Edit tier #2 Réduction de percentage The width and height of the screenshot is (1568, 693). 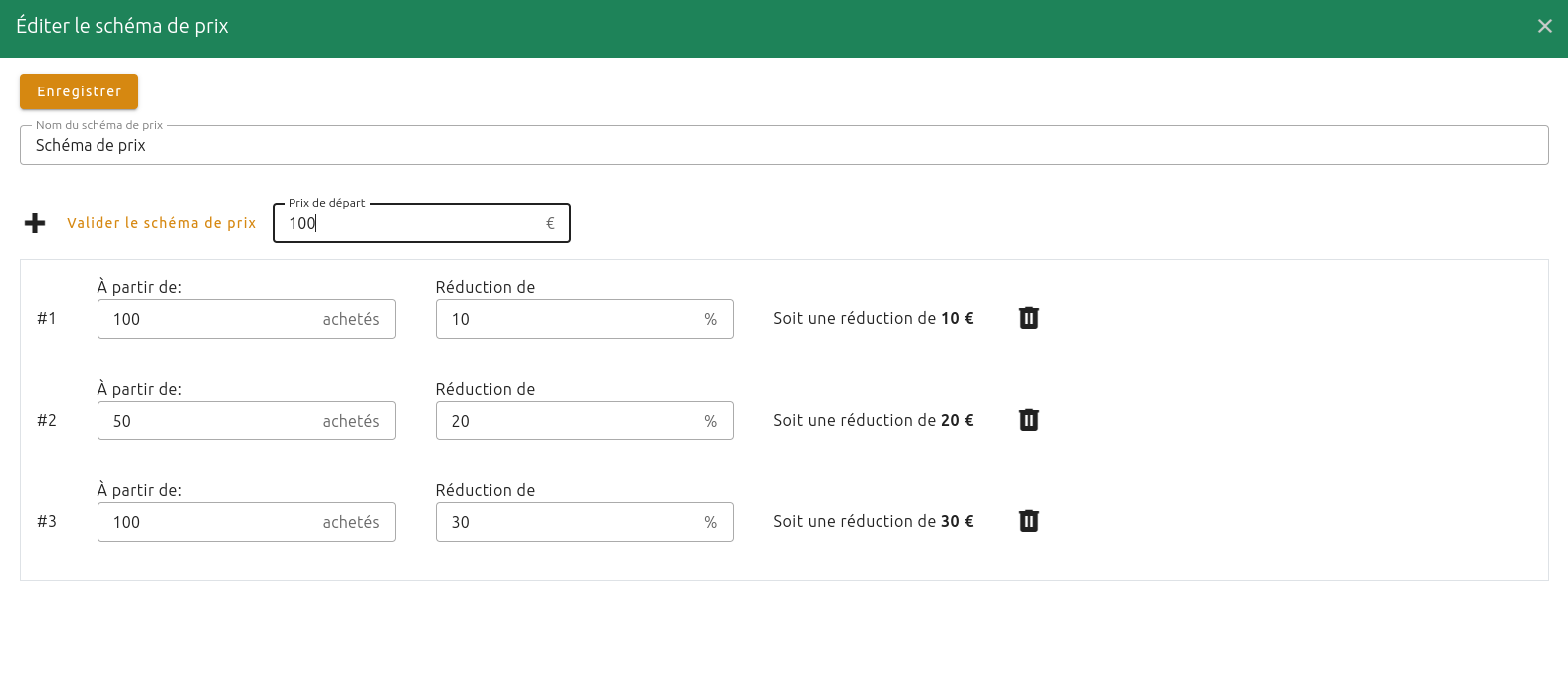tap(567, 421)
